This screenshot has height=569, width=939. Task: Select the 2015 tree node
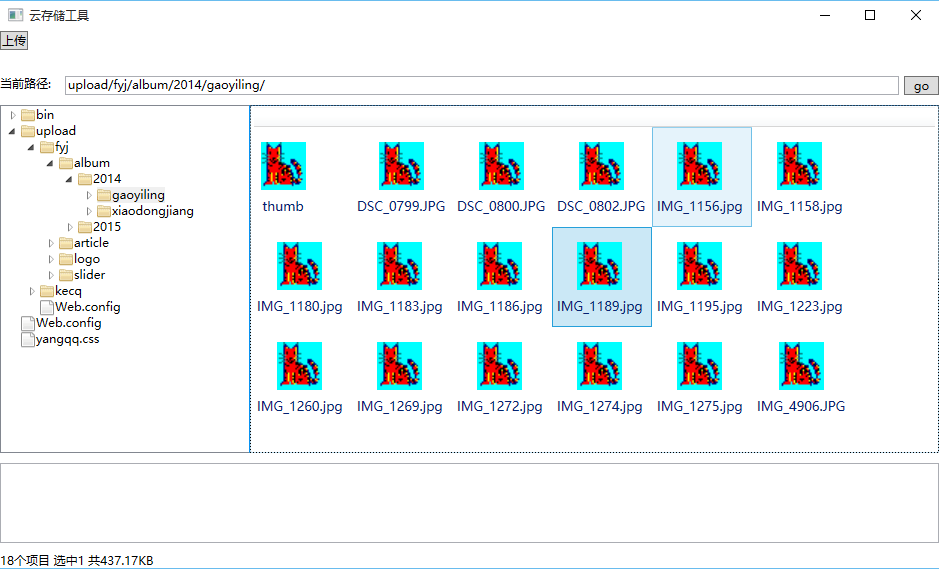pyautogui.click(x=107, y=227)
